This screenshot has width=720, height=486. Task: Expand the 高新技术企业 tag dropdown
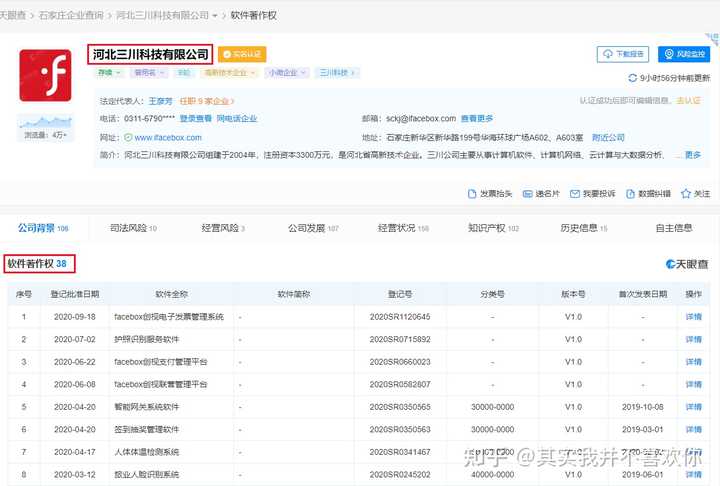coord(230,73)
